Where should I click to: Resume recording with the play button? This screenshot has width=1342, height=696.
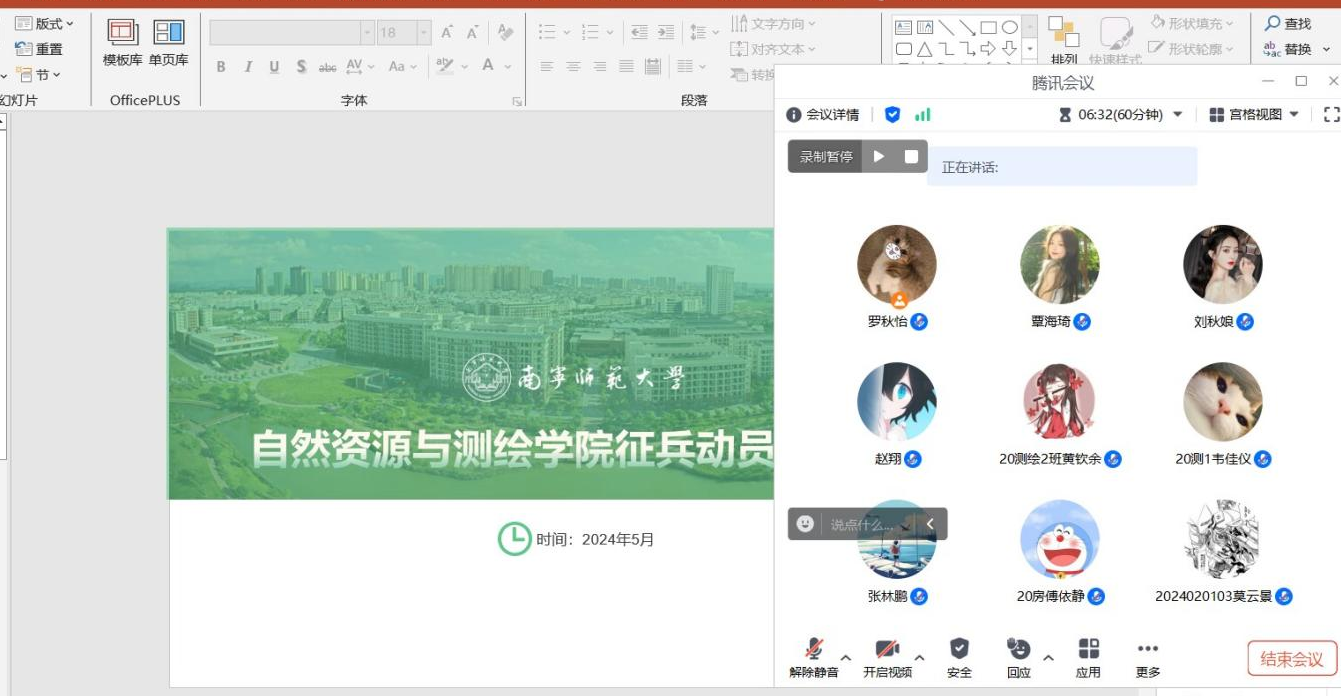(x=879, y=156)
